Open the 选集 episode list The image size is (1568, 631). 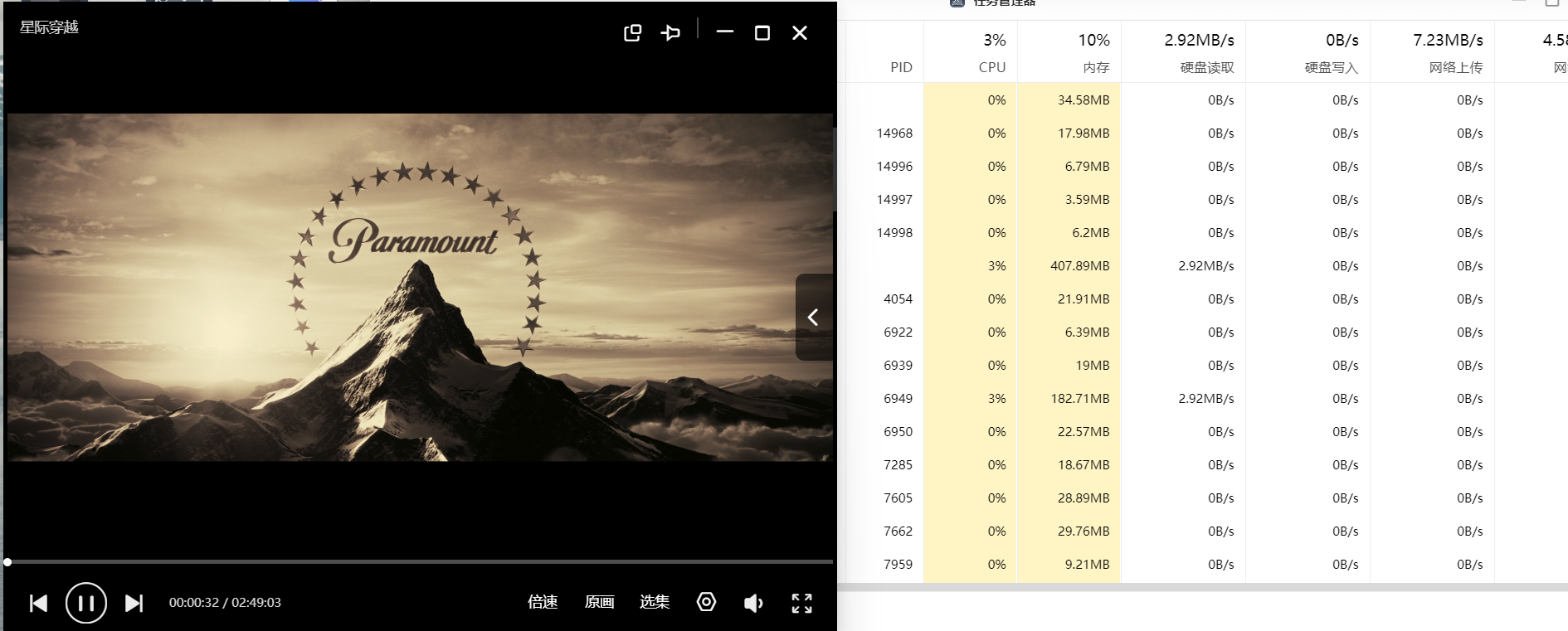tap(655, 602)
